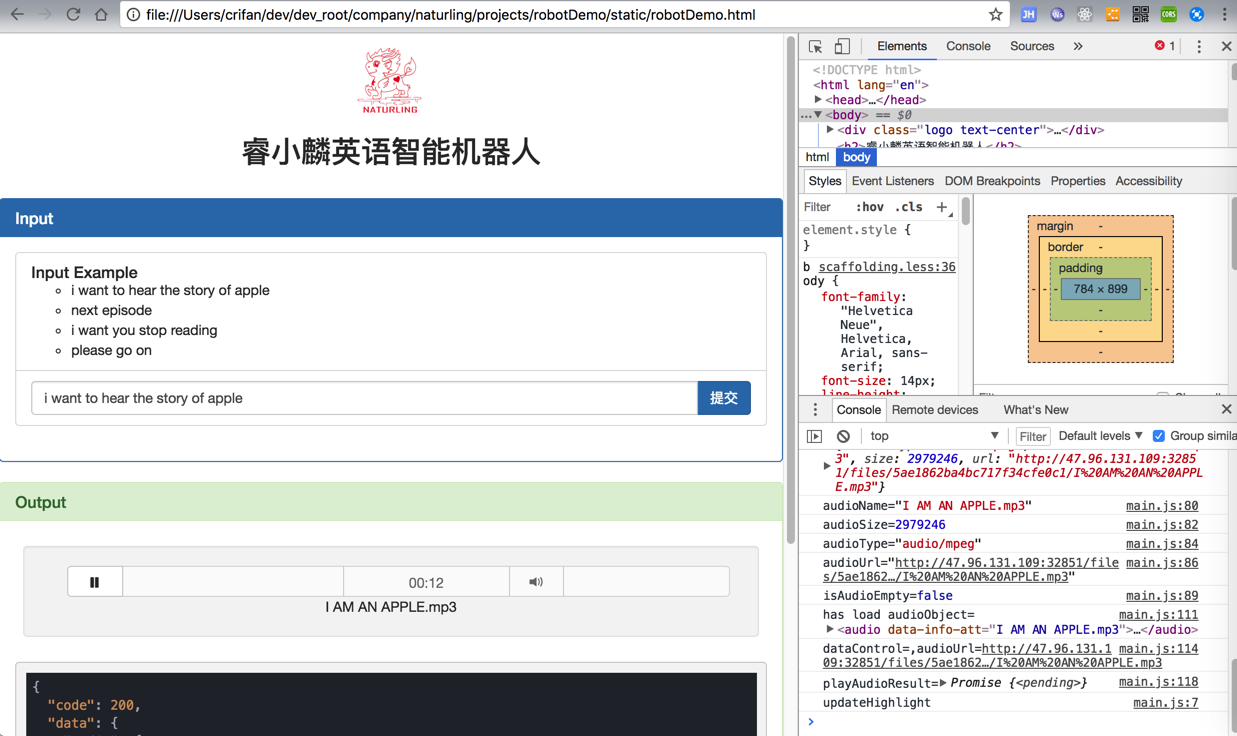The image size is (1237, 736).
Task: Focus the console Filter field
Action: pos(1032,436)
